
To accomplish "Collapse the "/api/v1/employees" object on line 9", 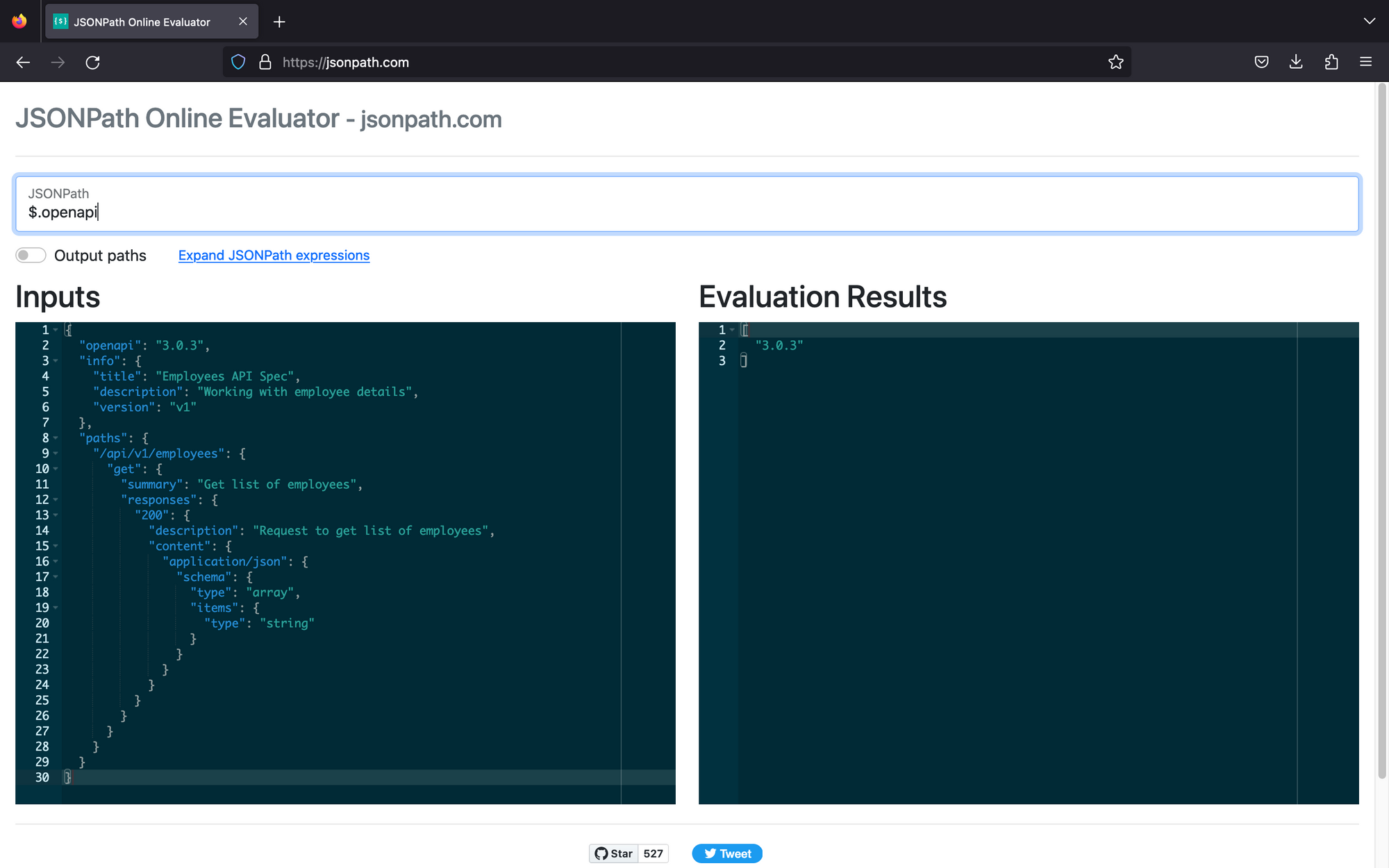I will point(56,453).
